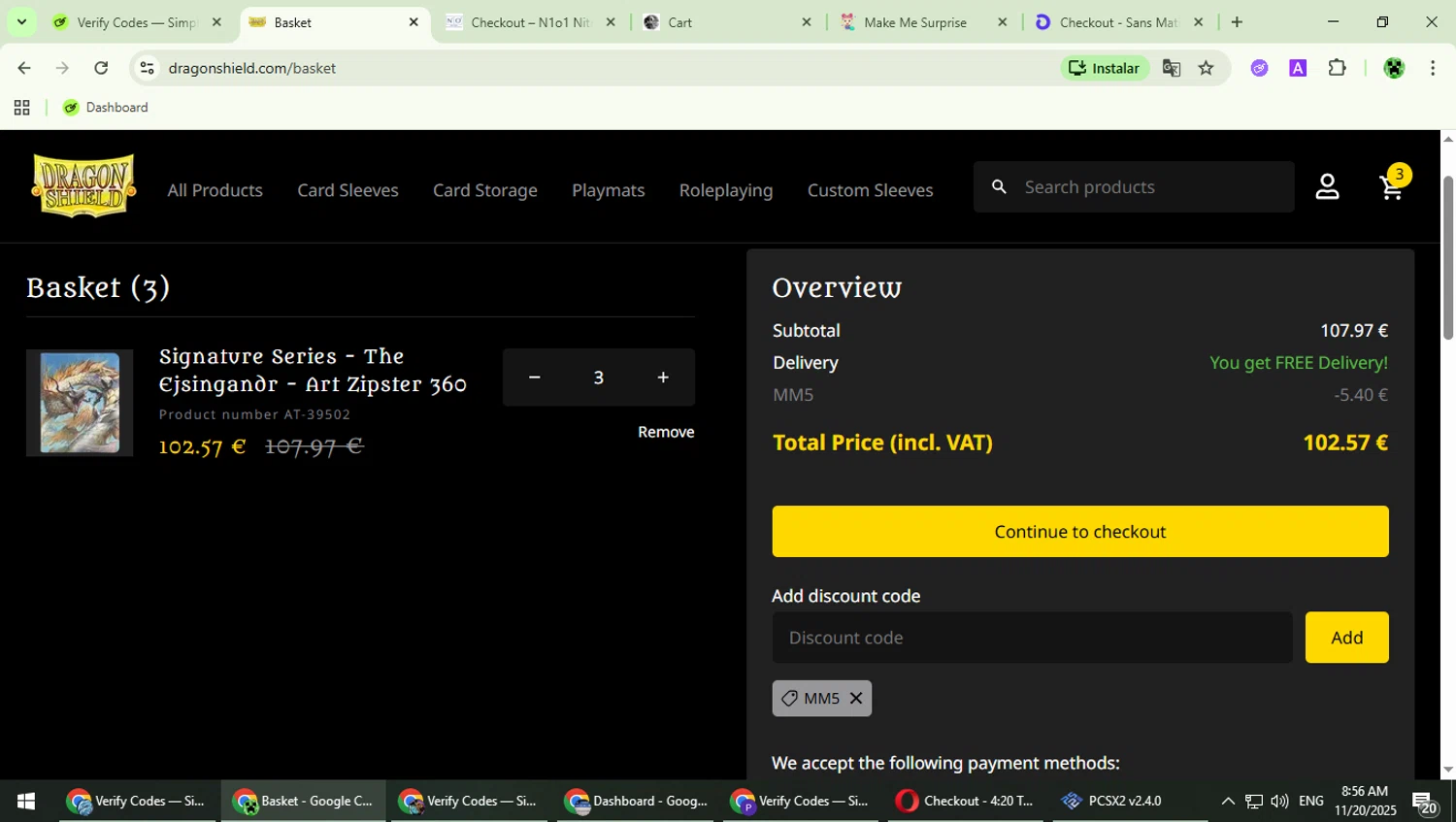The height and width of the screenshot is (822, 1456).
Task: Click the page vertical scrollbar
Action: point(1447,257)
